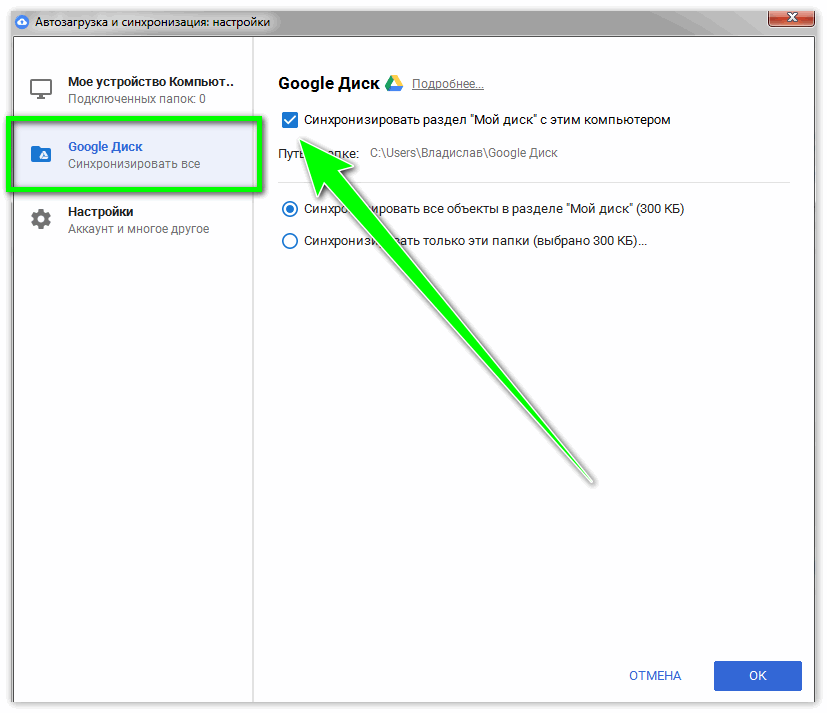Click the Подключенных папок: 0 subtitle

point(137,99)
